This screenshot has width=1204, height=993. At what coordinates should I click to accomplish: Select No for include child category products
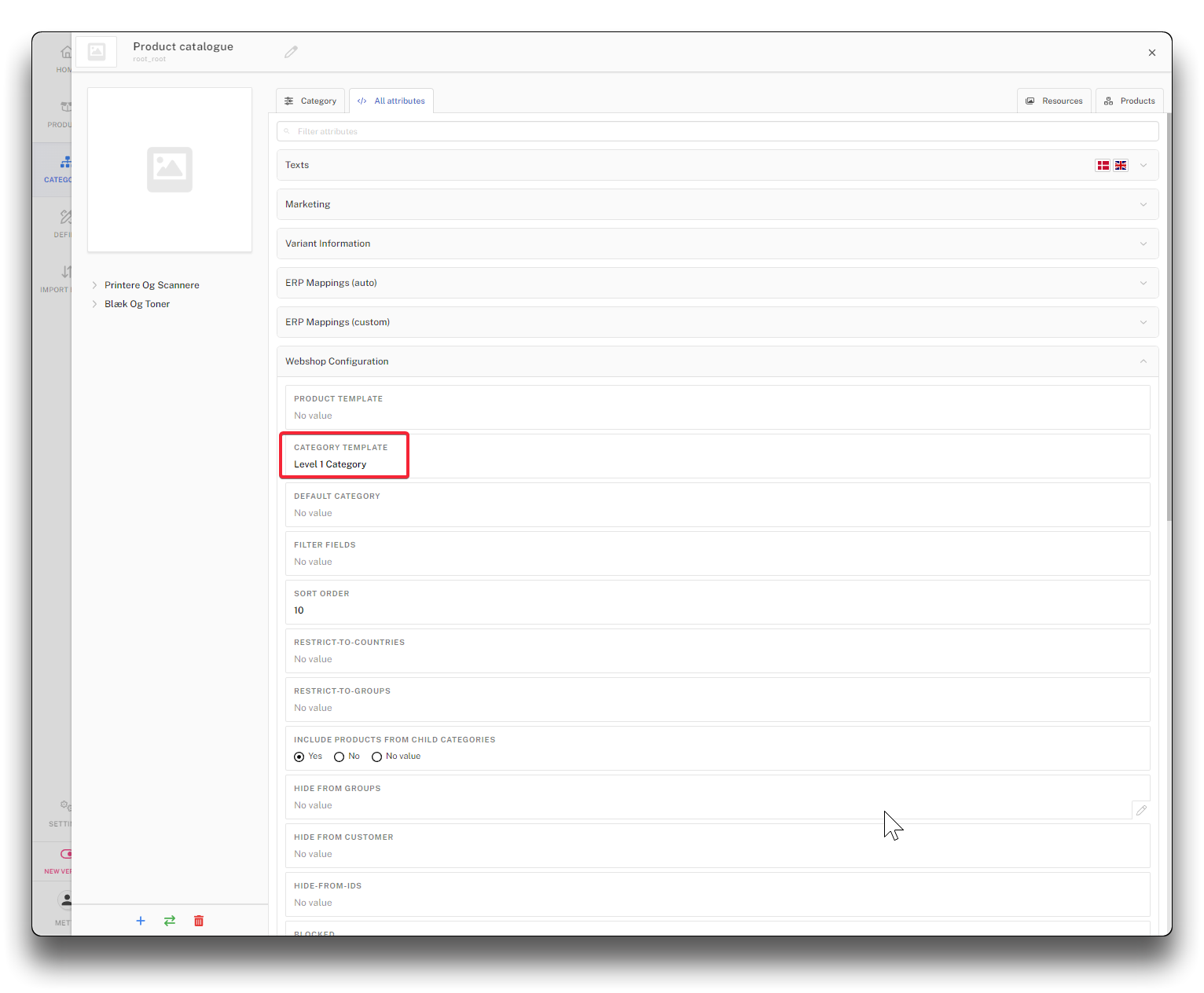pyautogui.click(x=340, y=757)
